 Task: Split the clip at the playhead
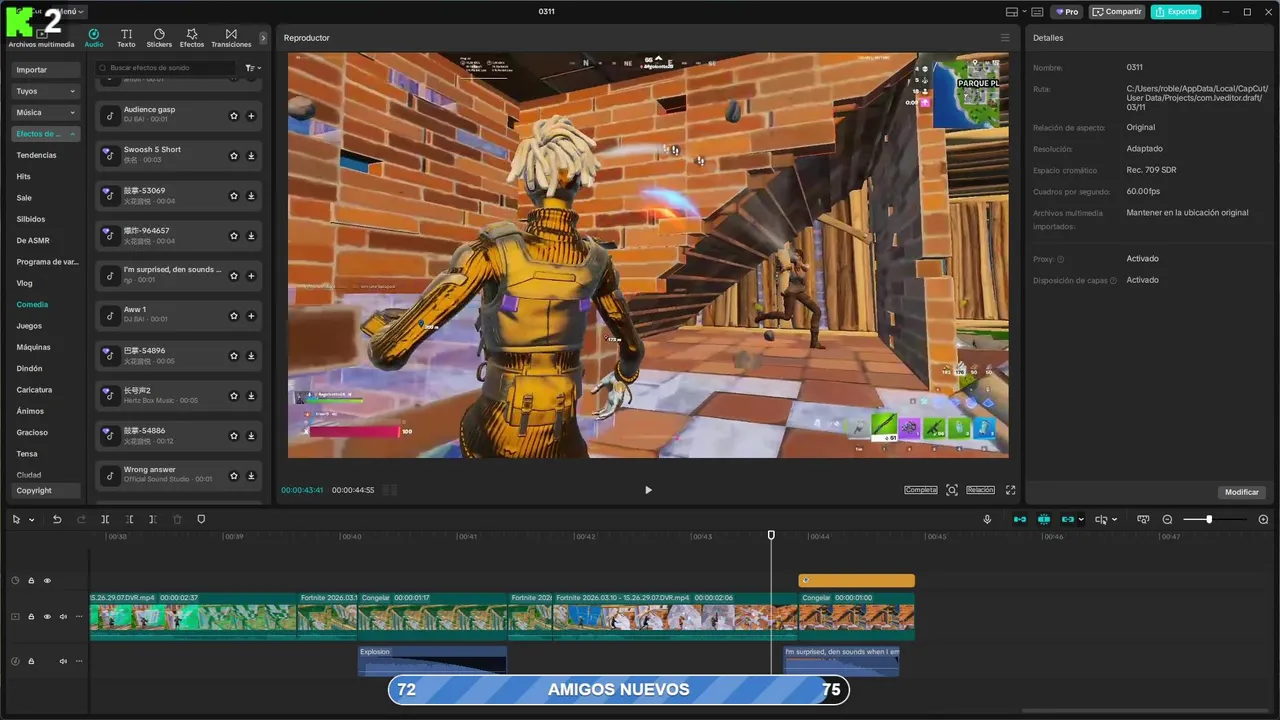[x=105, y=520]
